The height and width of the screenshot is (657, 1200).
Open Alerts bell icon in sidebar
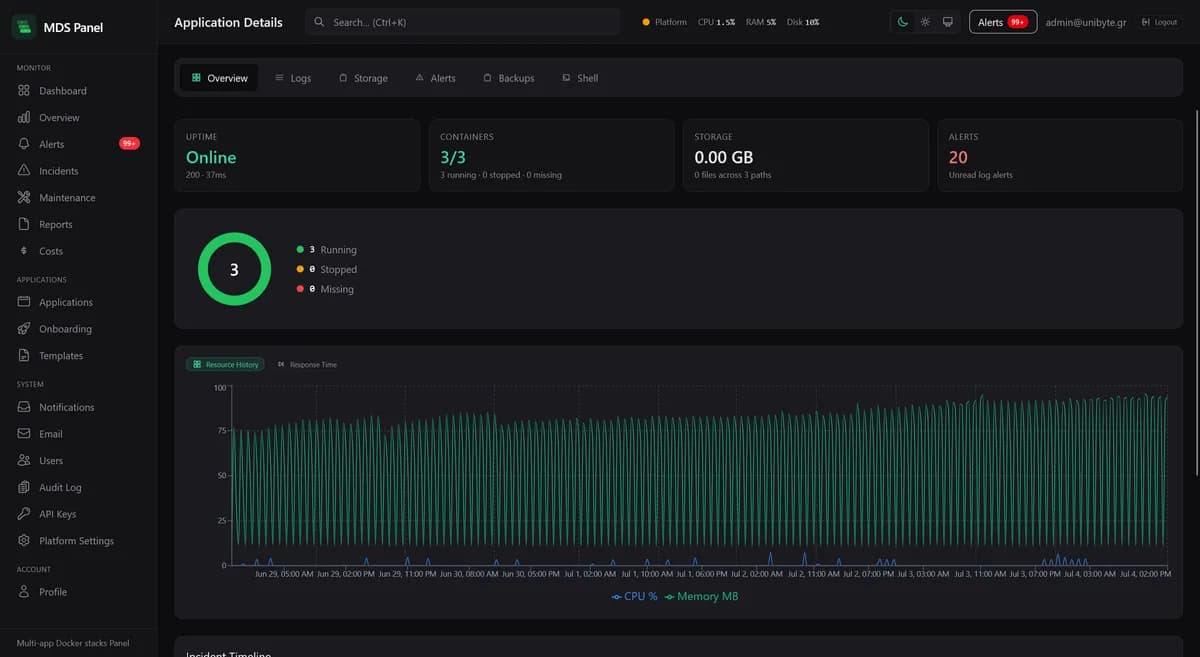point(24,144)
